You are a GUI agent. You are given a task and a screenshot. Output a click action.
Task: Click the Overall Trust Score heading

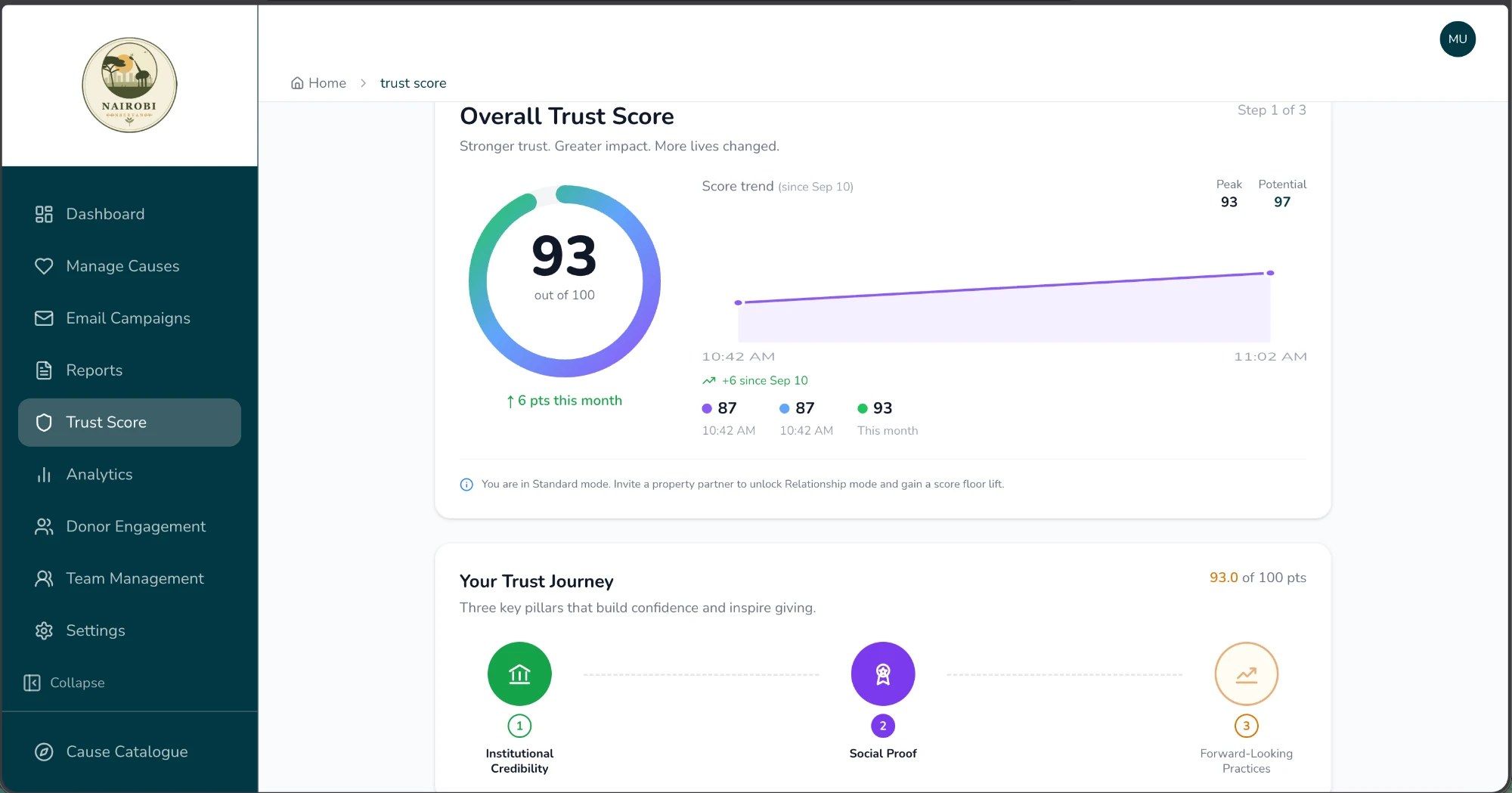tap(567, 116)
